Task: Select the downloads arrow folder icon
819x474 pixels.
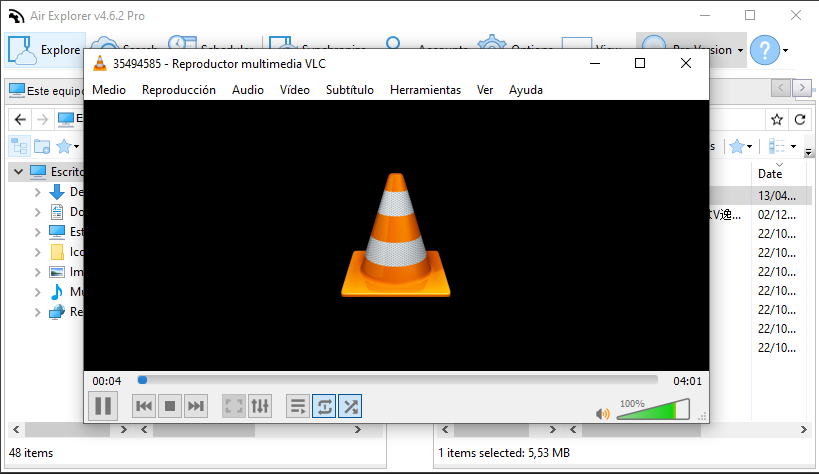Action: 56,192
